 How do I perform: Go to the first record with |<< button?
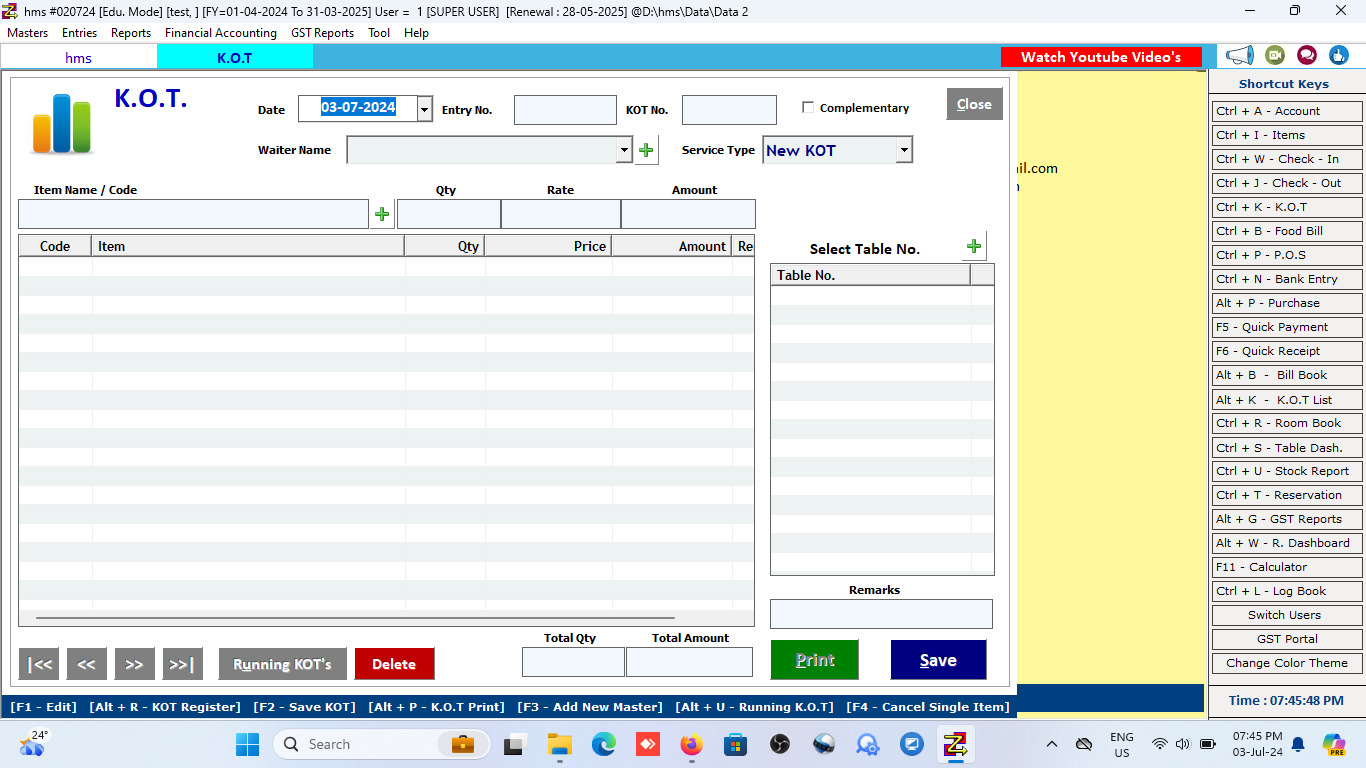pos(39,664)
